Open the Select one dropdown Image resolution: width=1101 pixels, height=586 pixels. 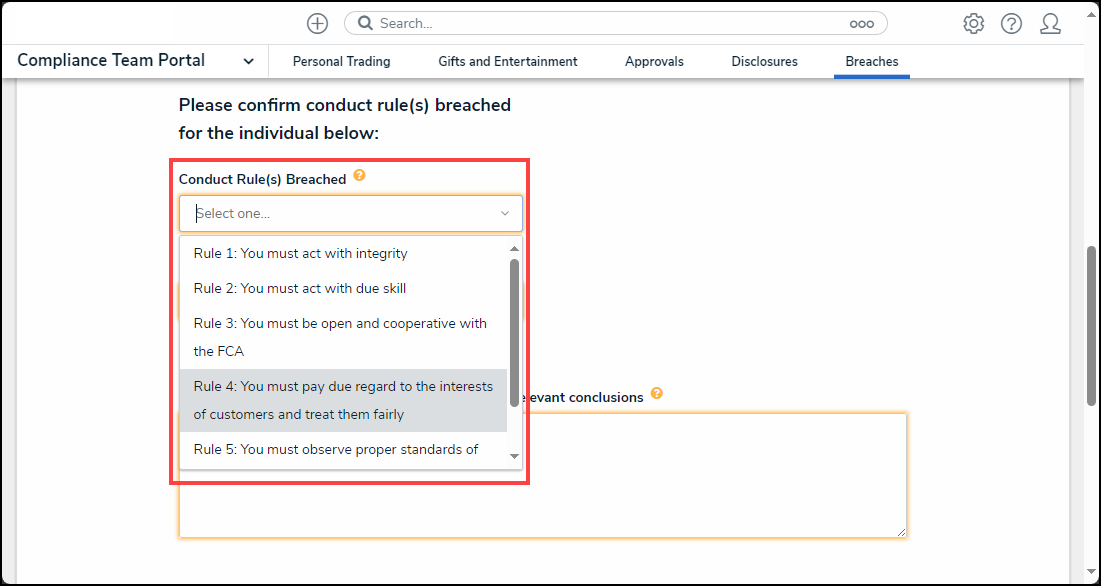(350, 213)
